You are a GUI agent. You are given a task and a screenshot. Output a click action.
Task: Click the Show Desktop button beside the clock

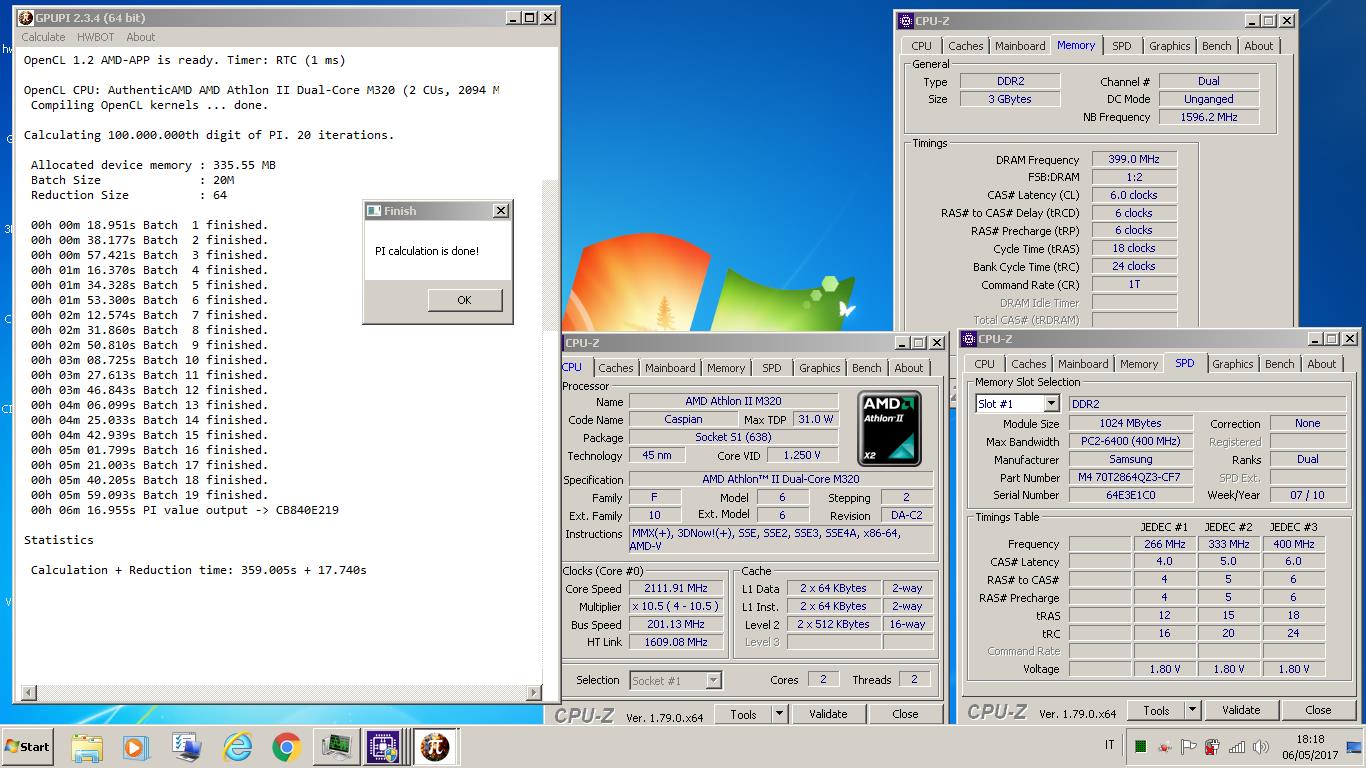point(1354,746)
